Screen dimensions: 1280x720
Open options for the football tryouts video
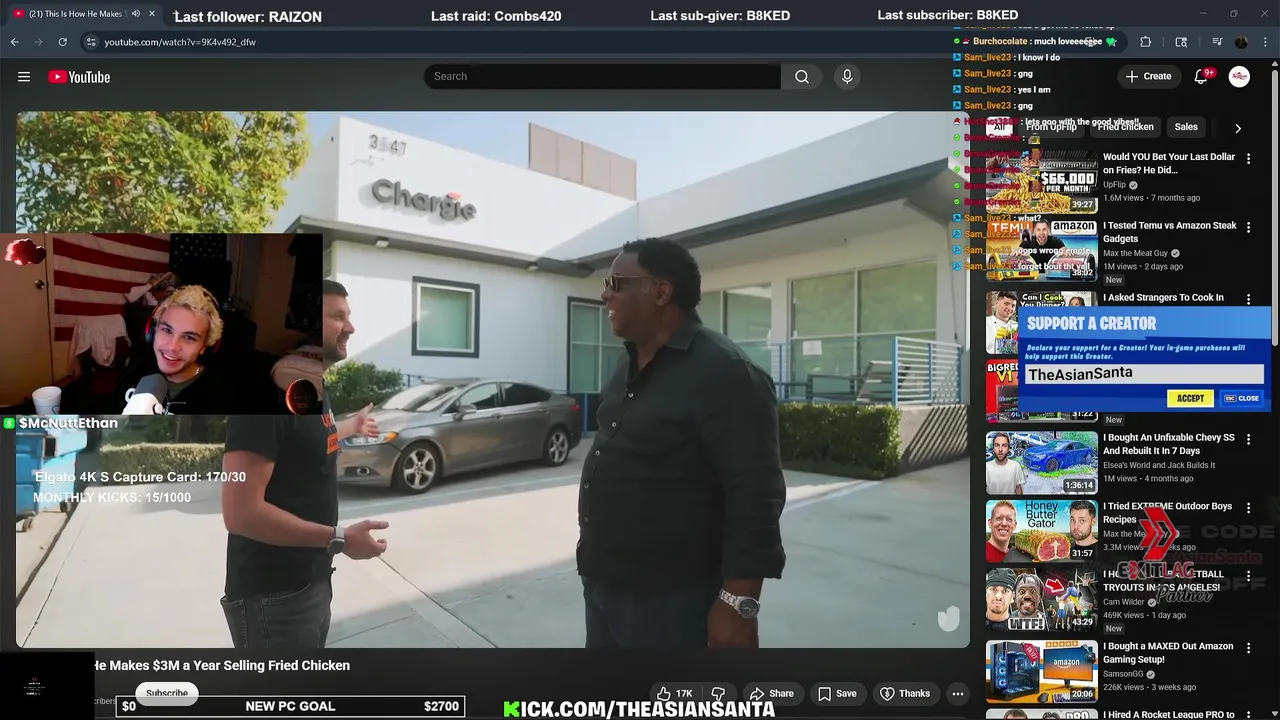pos(1248,577)
